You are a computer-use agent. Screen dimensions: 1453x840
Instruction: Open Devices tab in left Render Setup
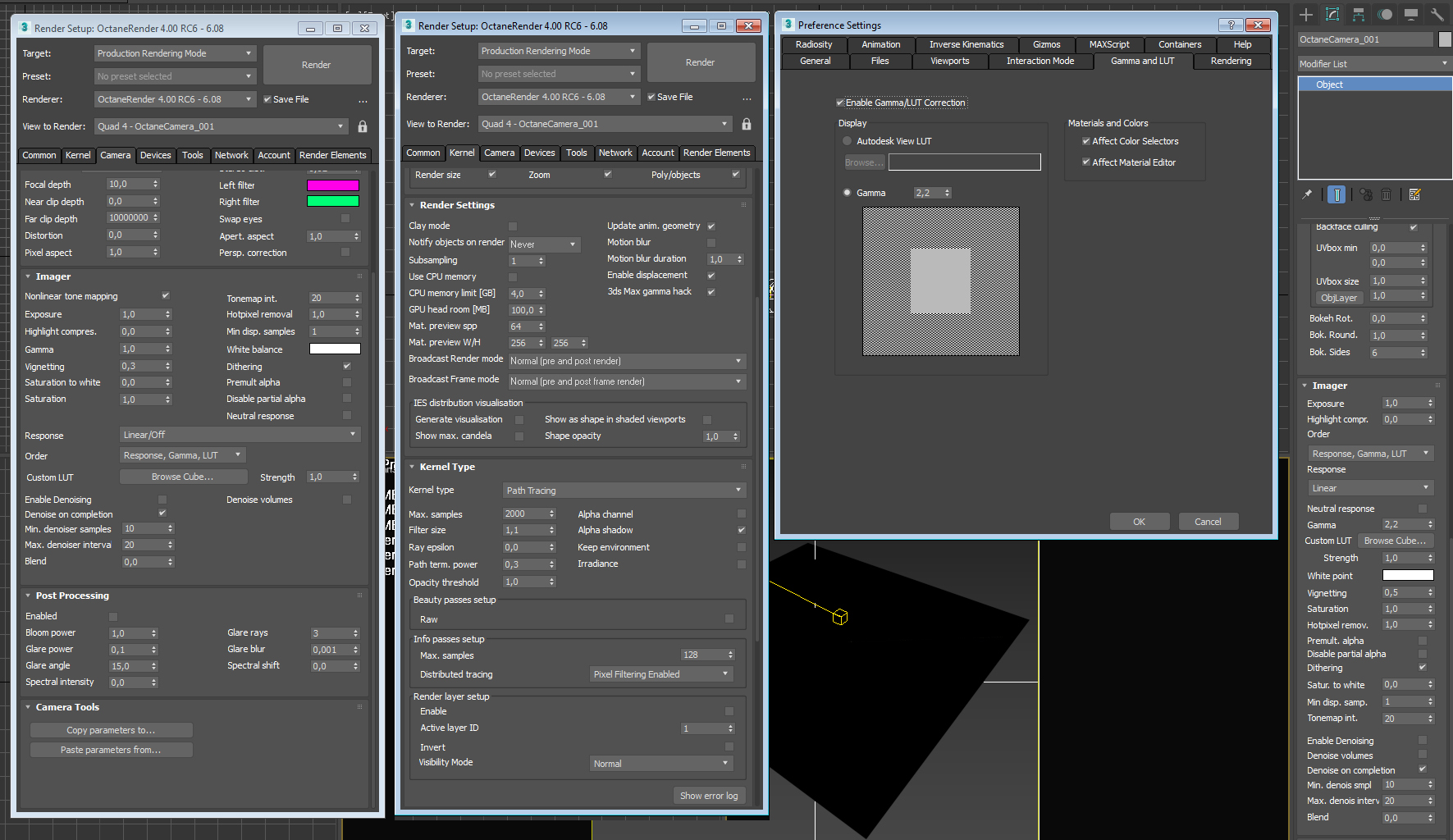click(155, 155)
